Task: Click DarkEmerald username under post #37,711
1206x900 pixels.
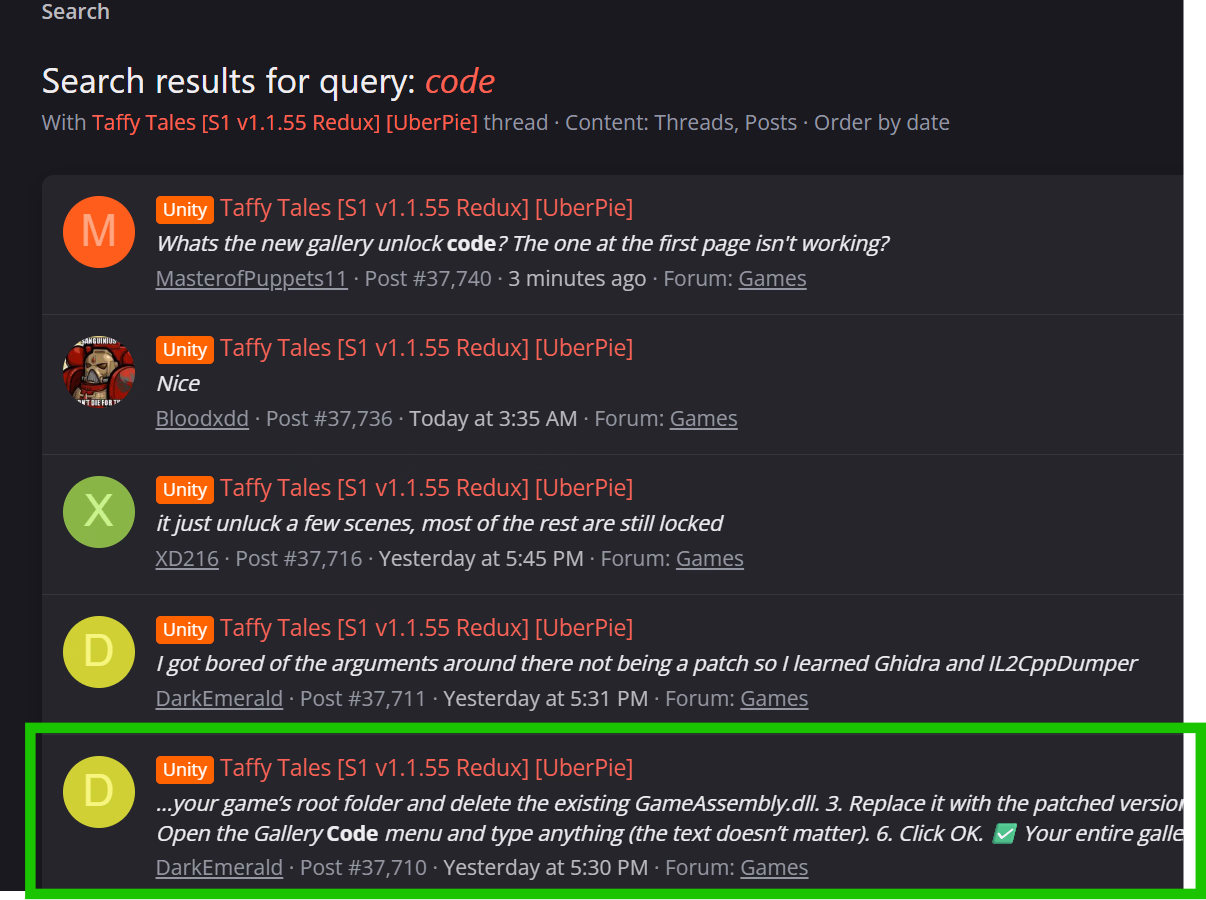Action: pos(219,698)
